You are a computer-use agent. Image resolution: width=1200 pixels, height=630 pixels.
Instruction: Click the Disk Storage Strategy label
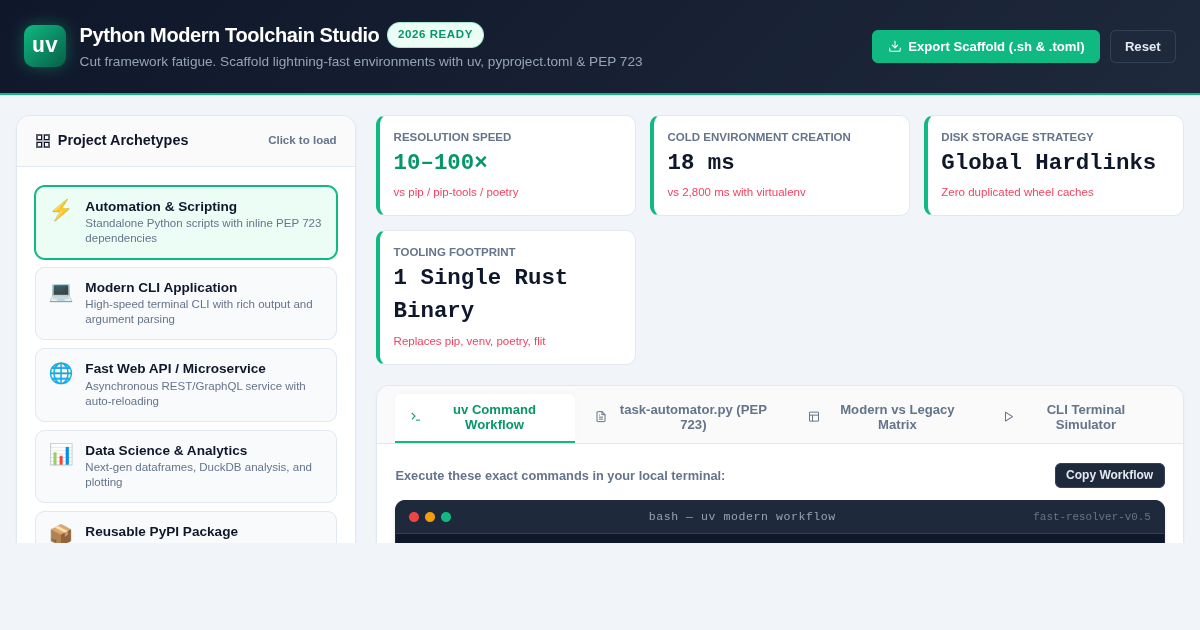[x=1017, y=137]
